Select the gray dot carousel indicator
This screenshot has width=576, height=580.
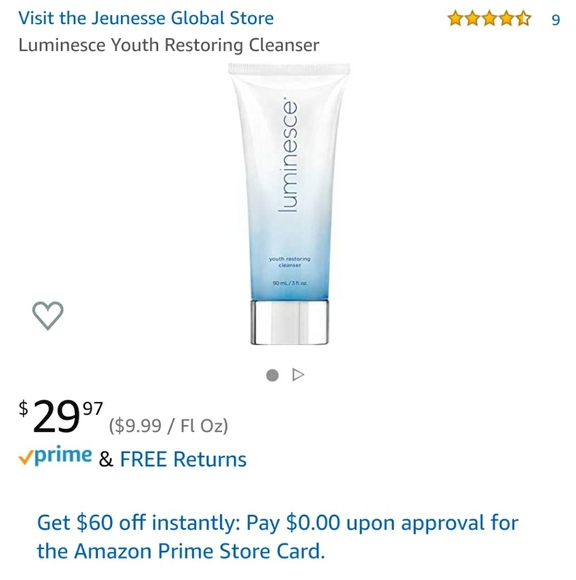pos(272,375)
